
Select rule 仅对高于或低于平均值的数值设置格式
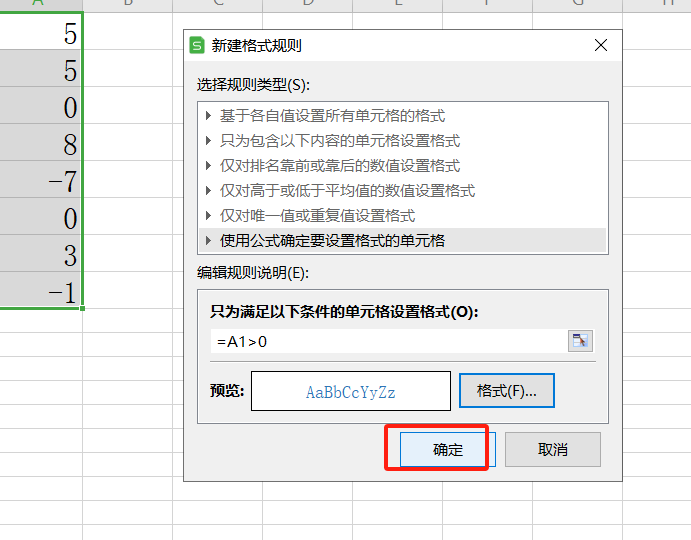point(402,191)
